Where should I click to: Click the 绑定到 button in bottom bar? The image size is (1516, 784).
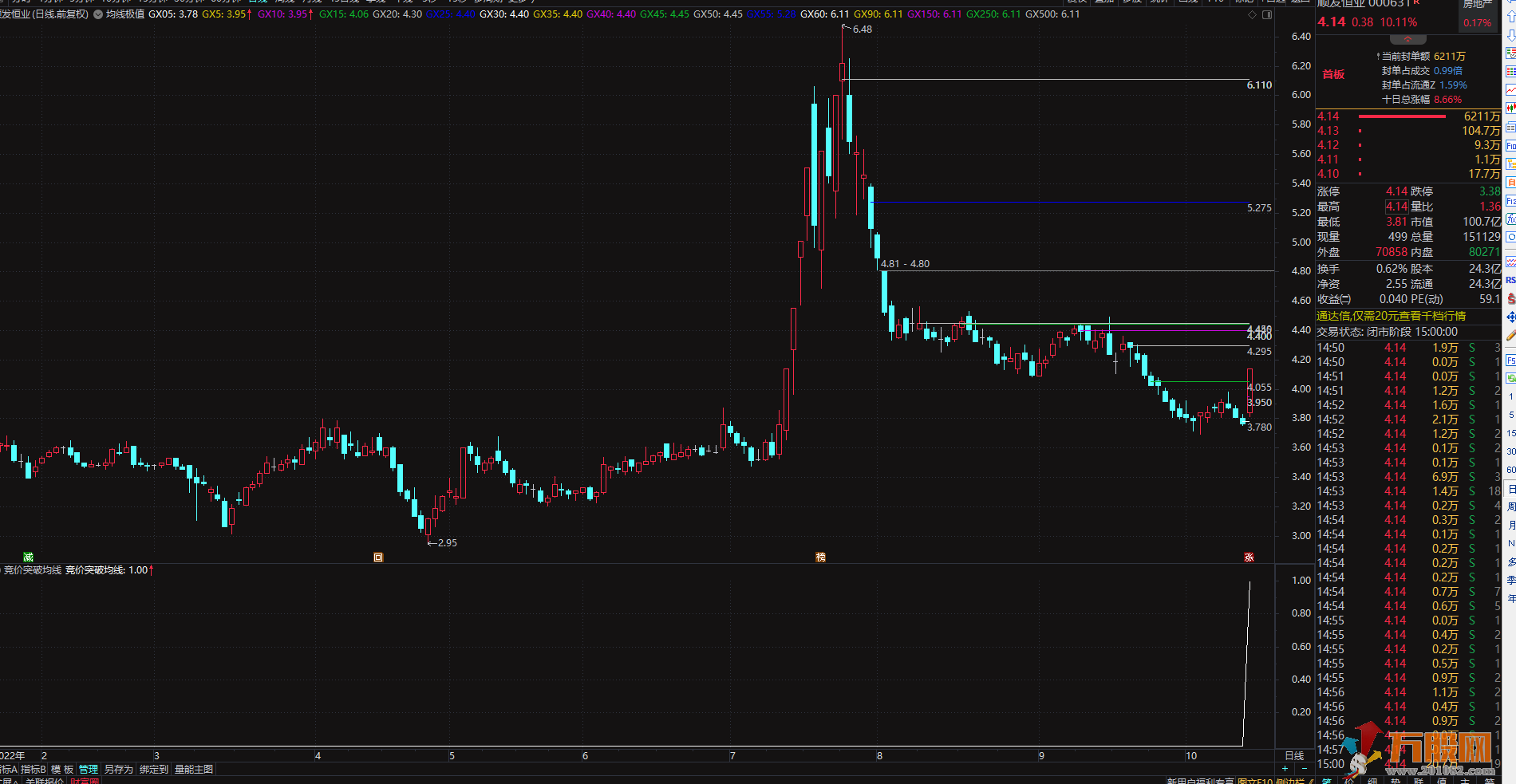[154, 770]
